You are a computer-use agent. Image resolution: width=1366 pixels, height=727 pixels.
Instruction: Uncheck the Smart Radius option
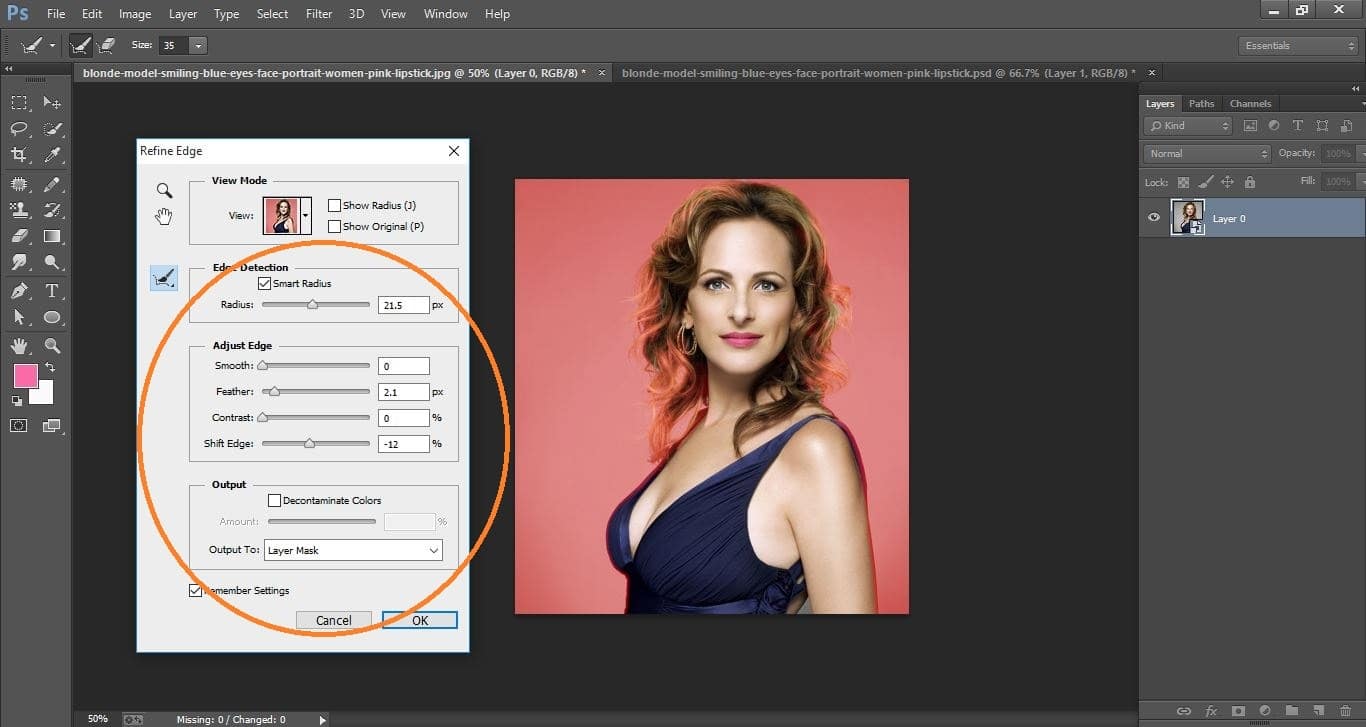click(264, 283)
